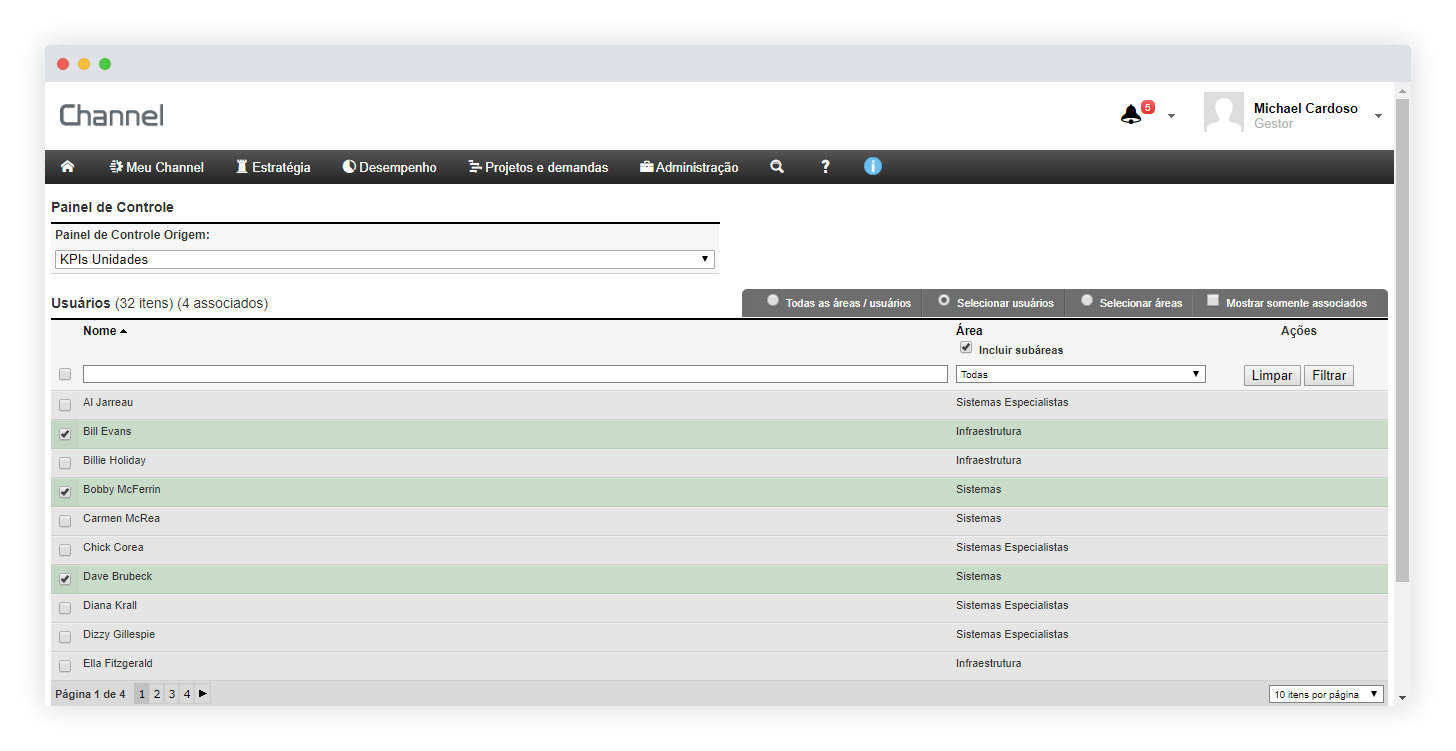Screen dimensions: 1456x751
Task: Open the Projetos e demandas menu
Action: 538,167
